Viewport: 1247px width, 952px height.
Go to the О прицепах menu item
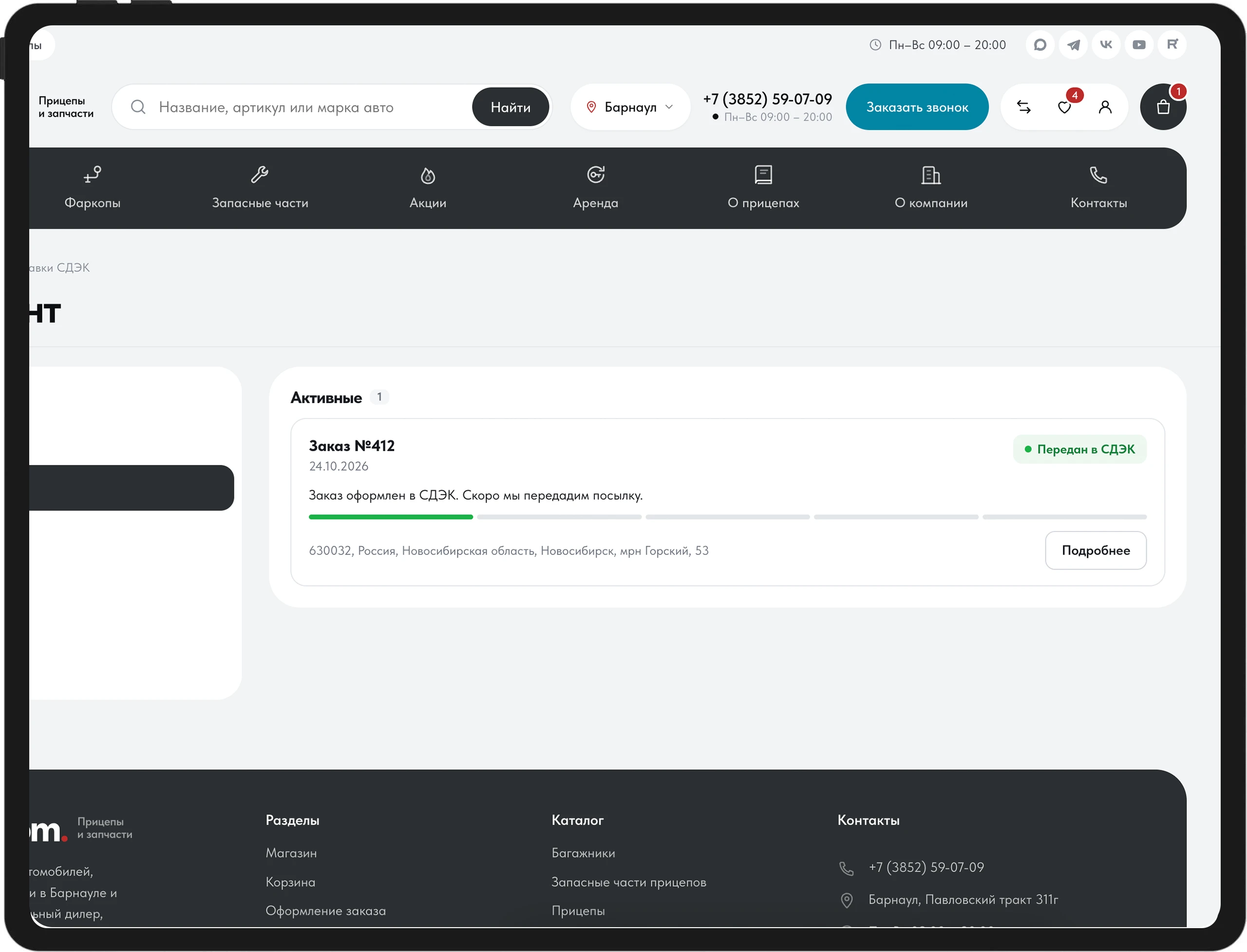pos(763,188)
